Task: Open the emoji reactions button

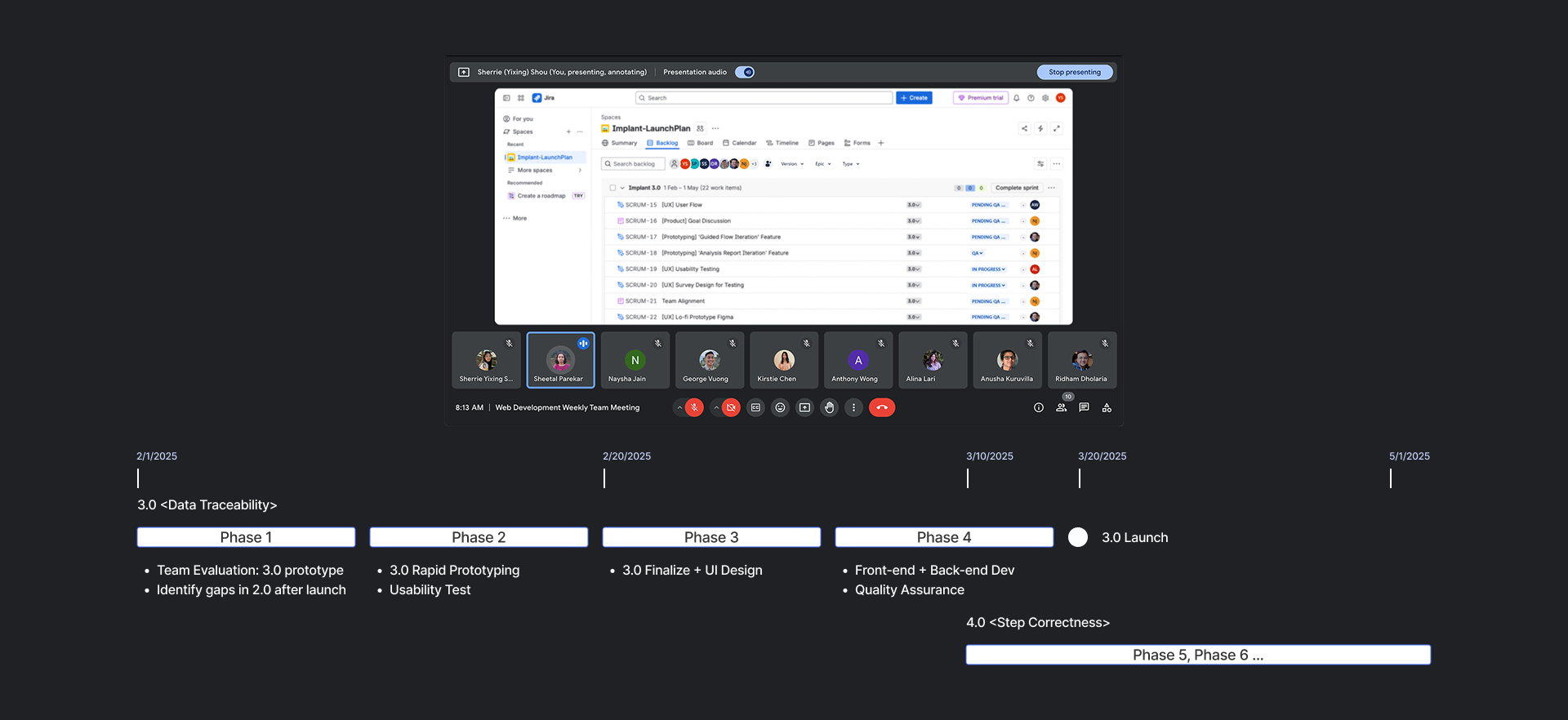Action: [x=781, y=407]
